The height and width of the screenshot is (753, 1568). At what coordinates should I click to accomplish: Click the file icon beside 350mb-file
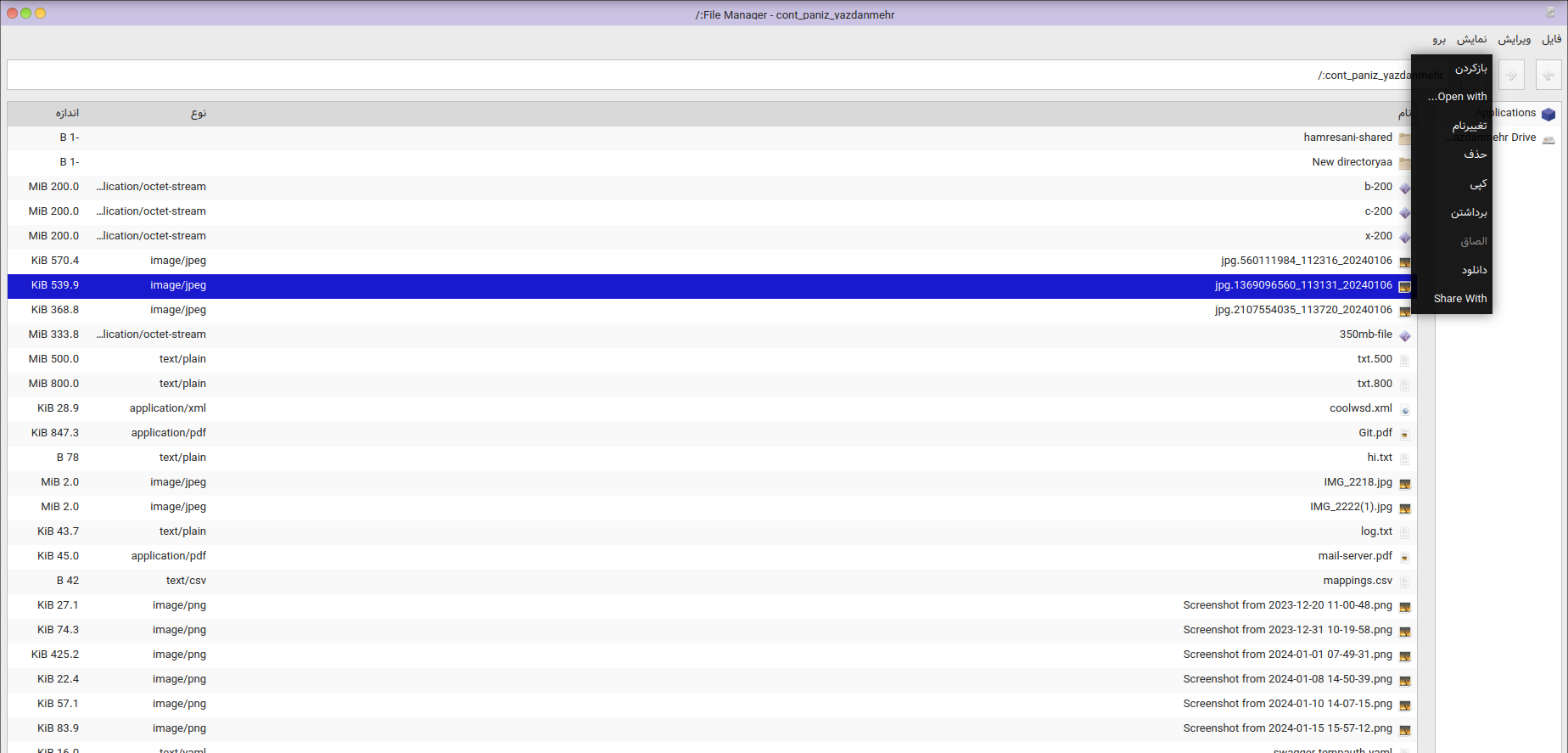[x=1405, y=335]
